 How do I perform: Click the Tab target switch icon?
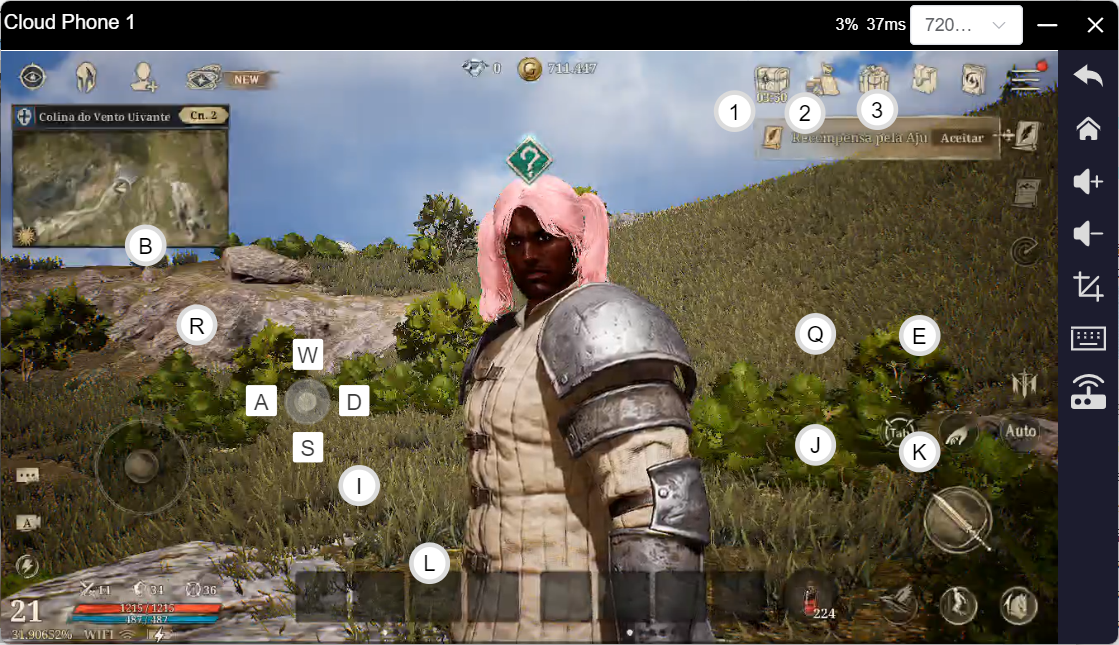[897, 432]
